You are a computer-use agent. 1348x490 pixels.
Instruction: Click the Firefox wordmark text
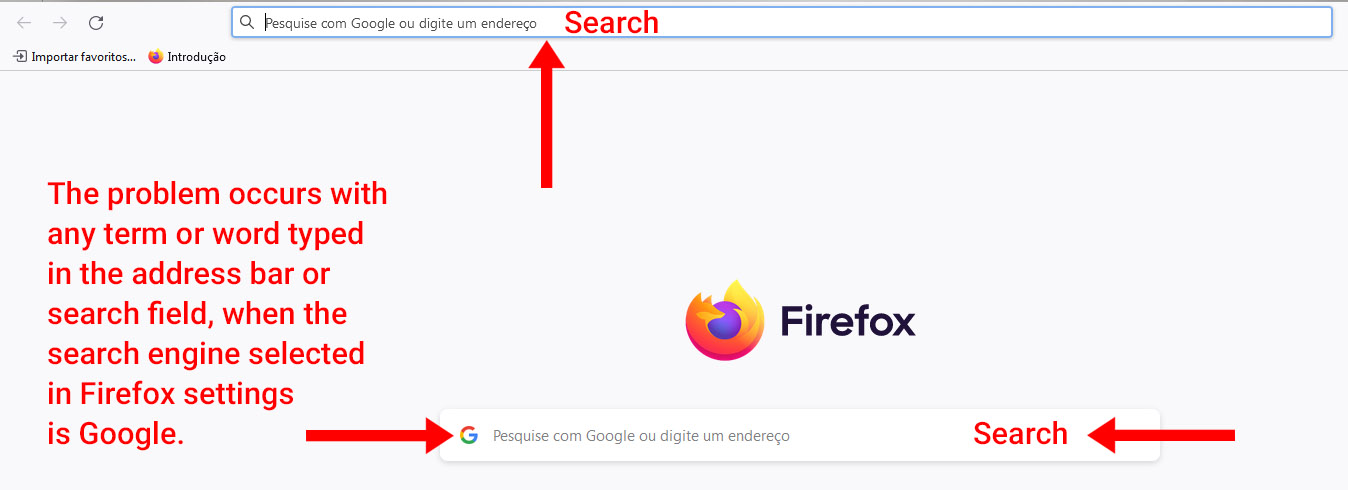848,321
